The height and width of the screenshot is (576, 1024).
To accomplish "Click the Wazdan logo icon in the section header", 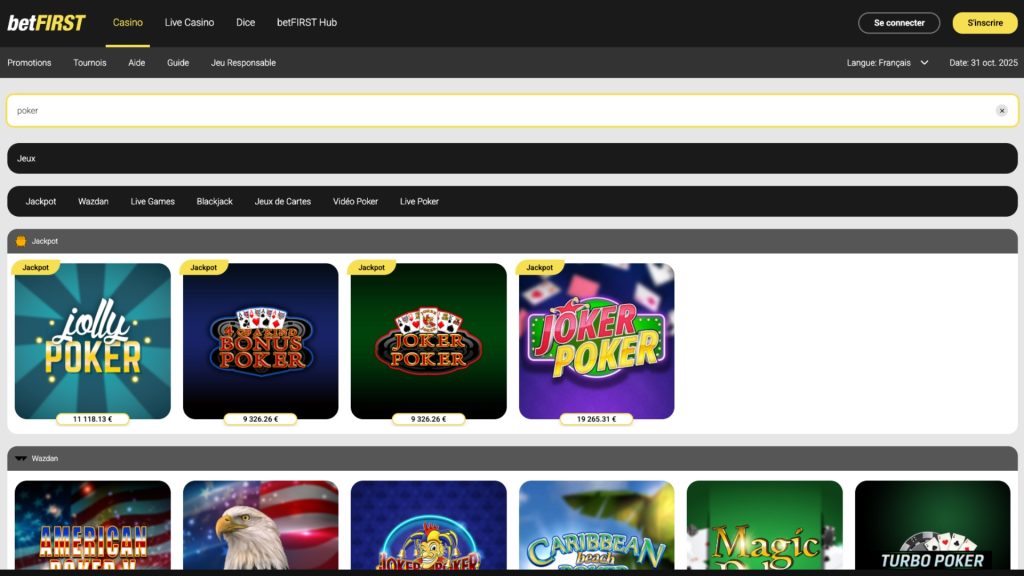I will click(19, 458).
